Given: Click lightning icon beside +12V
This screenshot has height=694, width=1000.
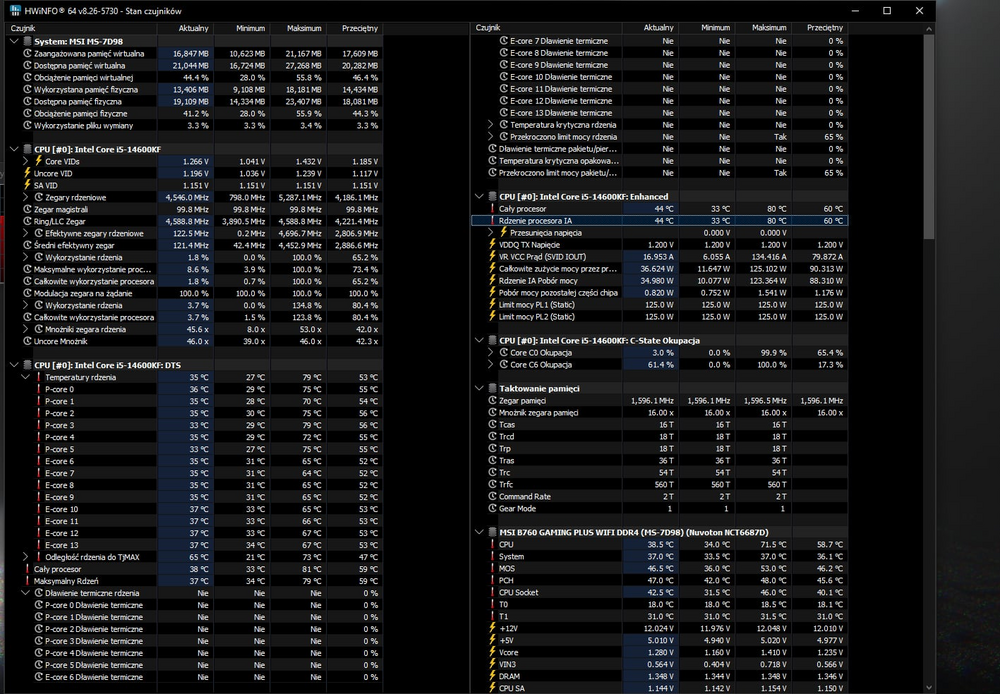Looking at the screenshot, I should (x=492, y=629).
